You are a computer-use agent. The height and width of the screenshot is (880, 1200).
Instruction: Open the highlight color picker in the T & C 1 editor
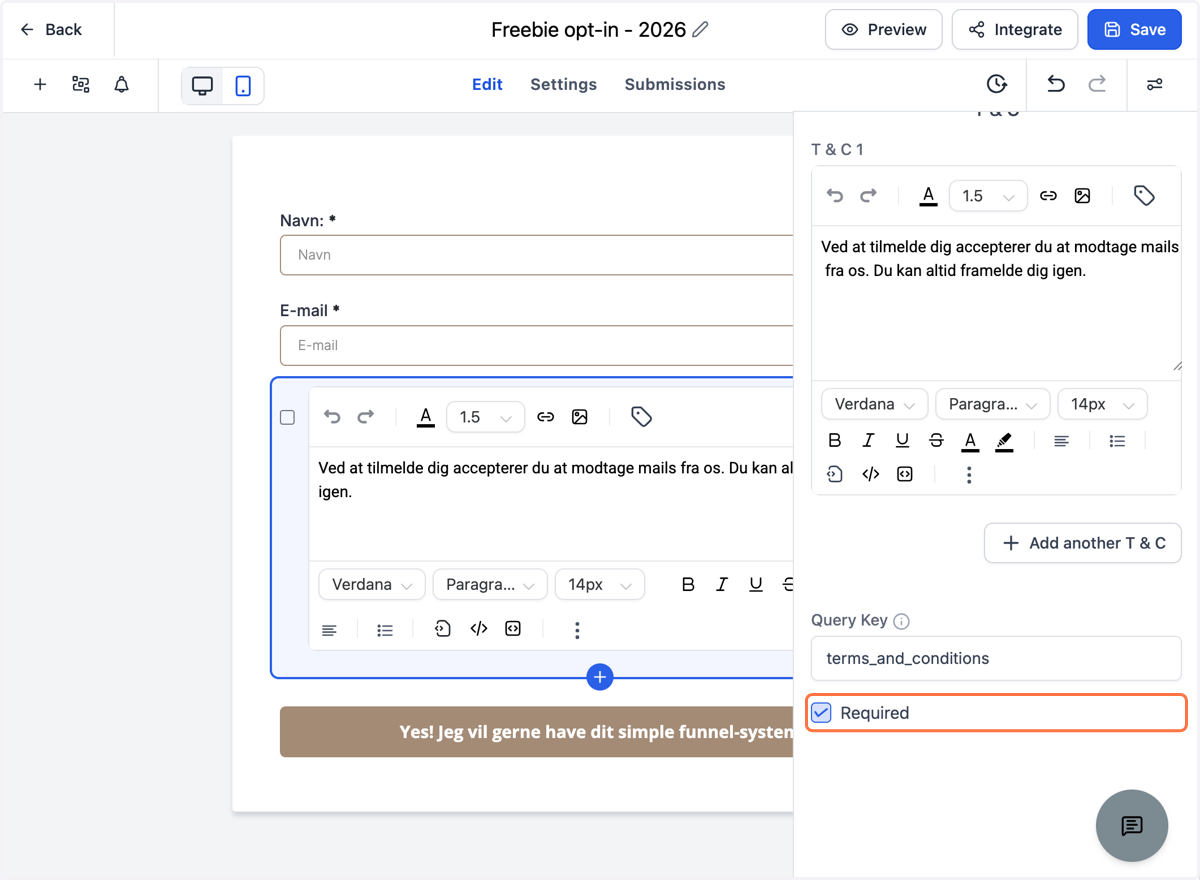tap(1004, 441)
